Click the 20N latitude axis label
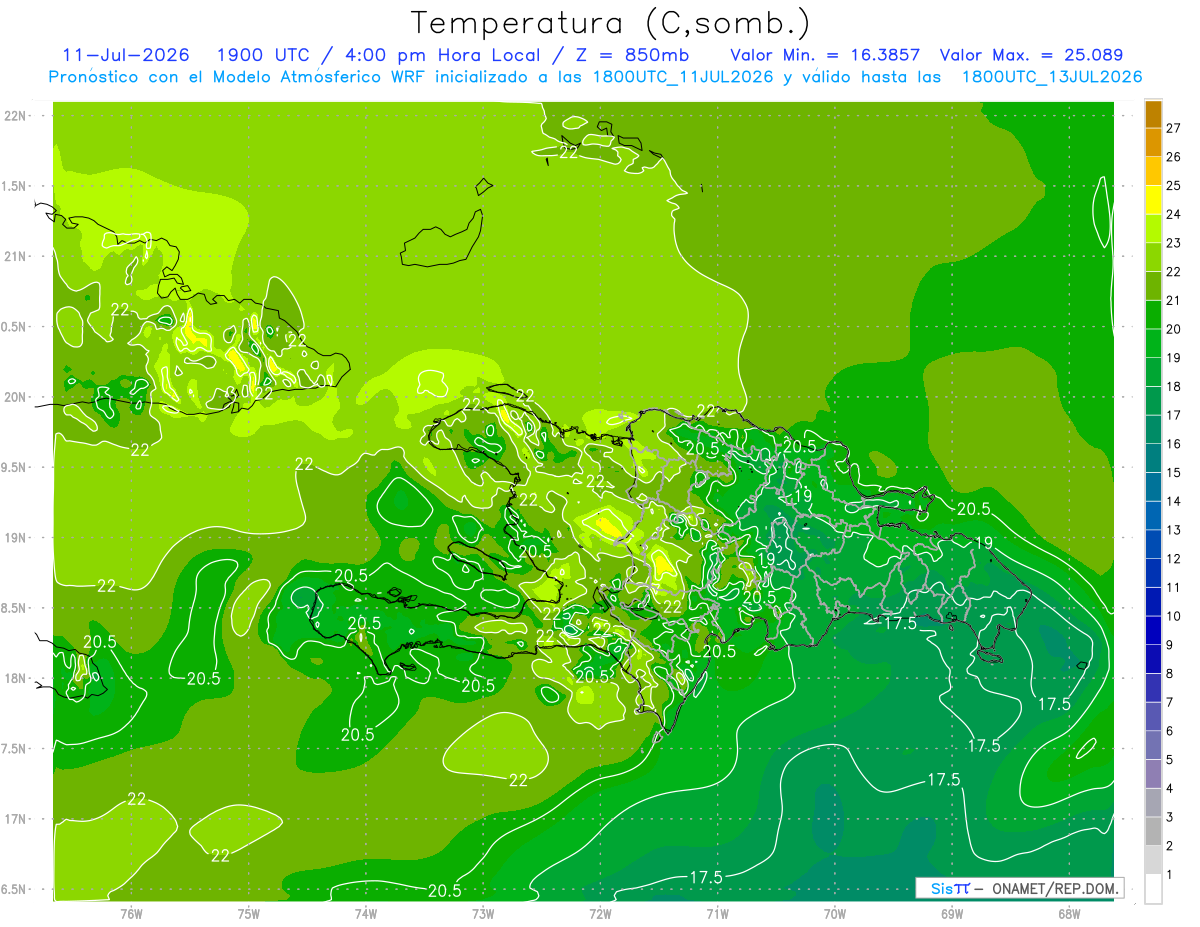The height and width of the screenshot is (927, 1200). (x=14, y=397)
